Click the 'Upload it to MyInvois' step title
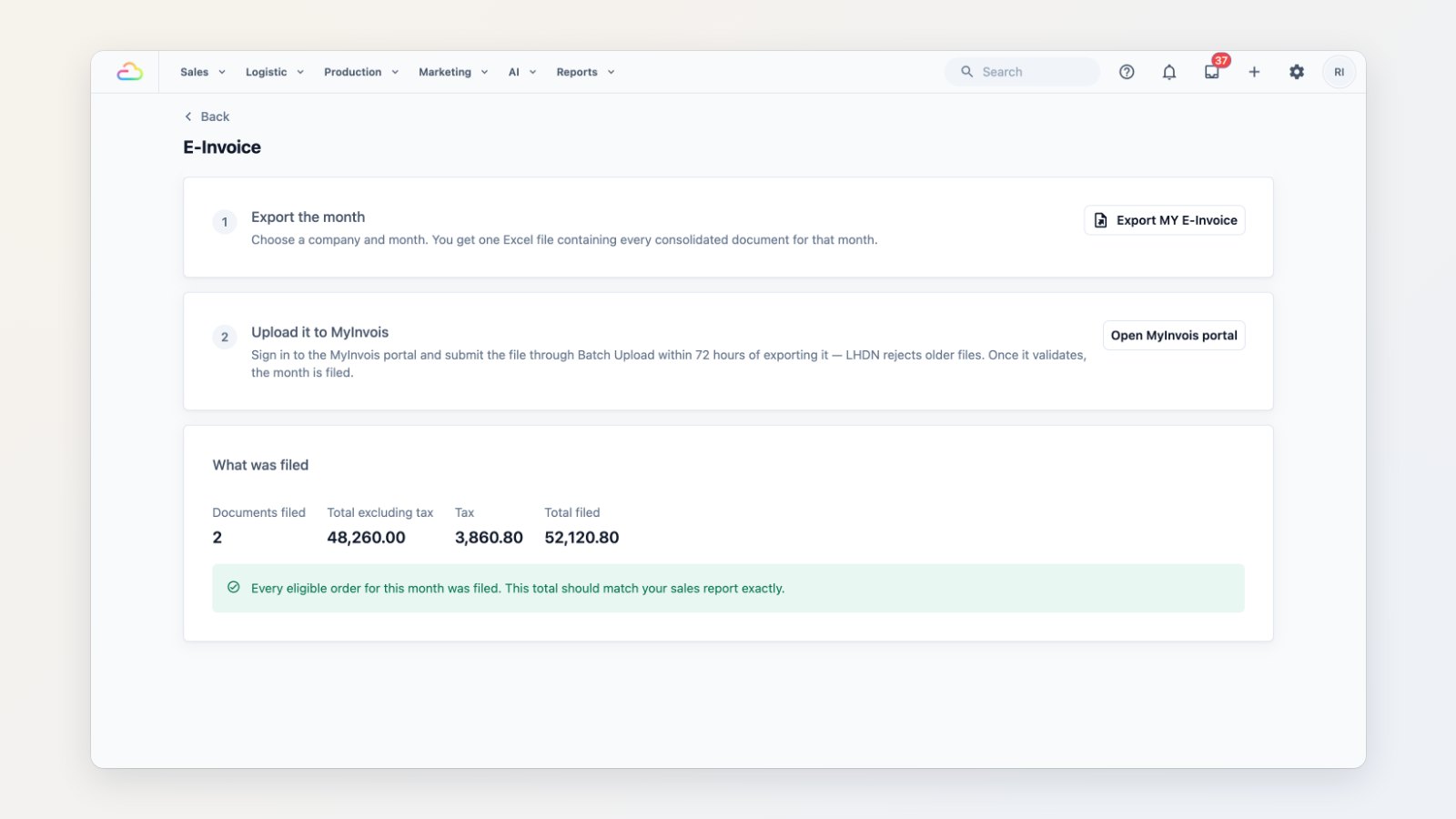1456x819 pixels. pyautogui.click(x=319, y=332)
